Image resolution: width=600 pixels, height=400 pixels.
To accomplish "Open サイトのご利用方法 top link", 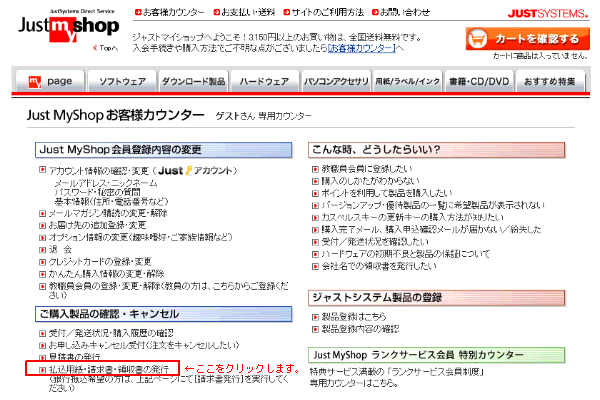I will [324, 12].
